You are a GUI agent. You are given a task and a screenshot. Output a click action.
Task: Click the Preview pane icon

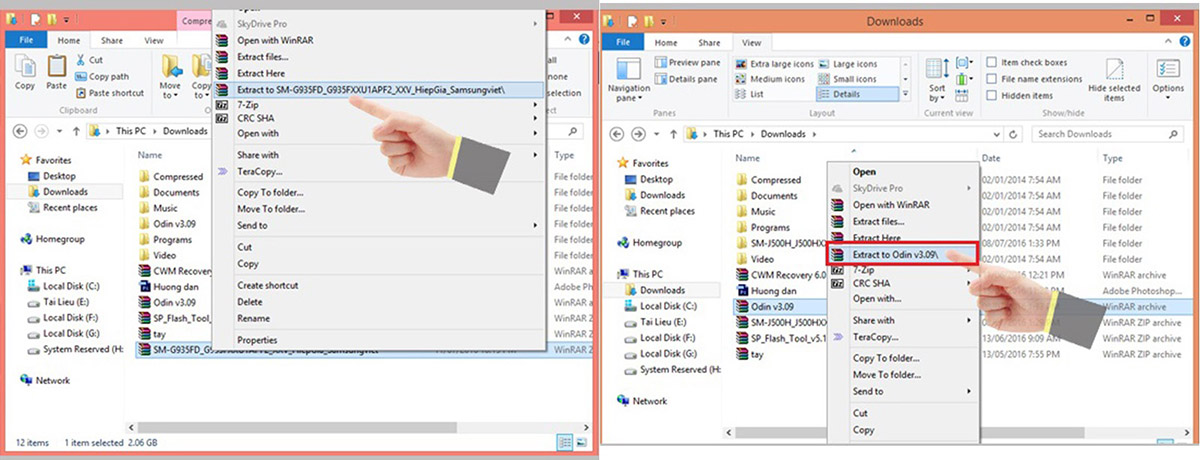(x=661, y=63)
